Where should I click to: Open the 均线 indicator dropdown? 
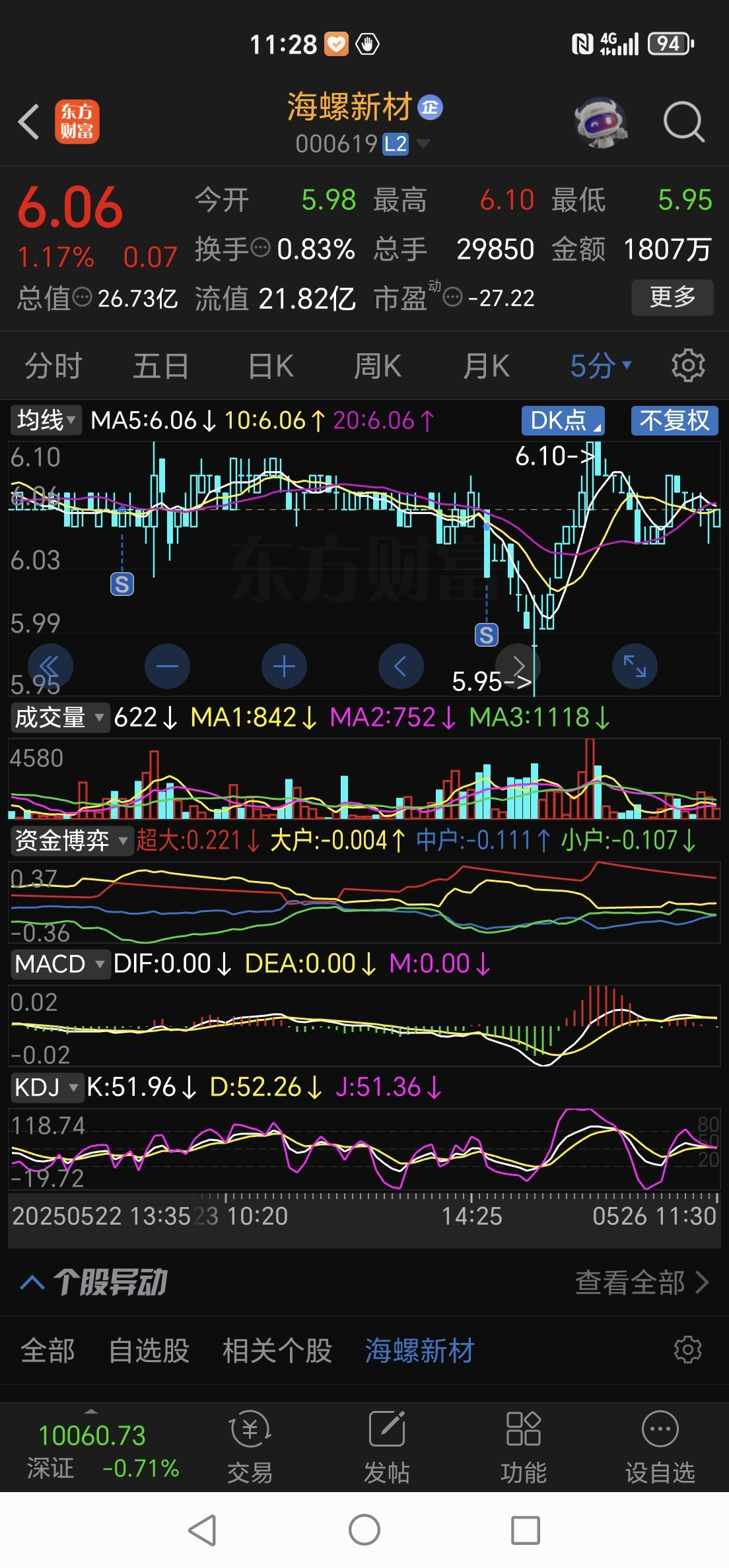[x=46, y=420]
